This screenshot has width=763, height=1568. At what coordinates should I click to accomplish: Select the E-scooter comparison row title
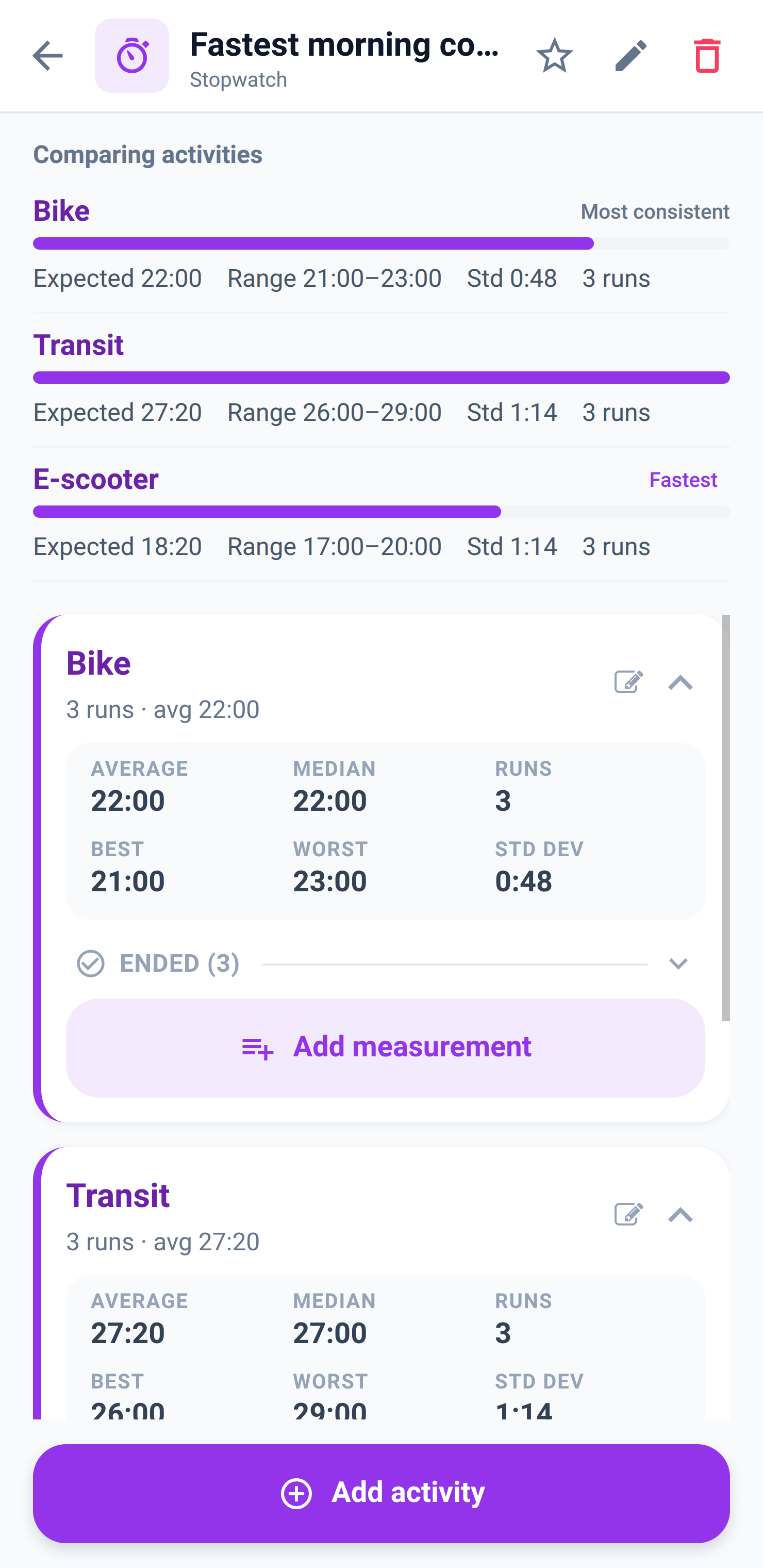[x=96, y=479]
